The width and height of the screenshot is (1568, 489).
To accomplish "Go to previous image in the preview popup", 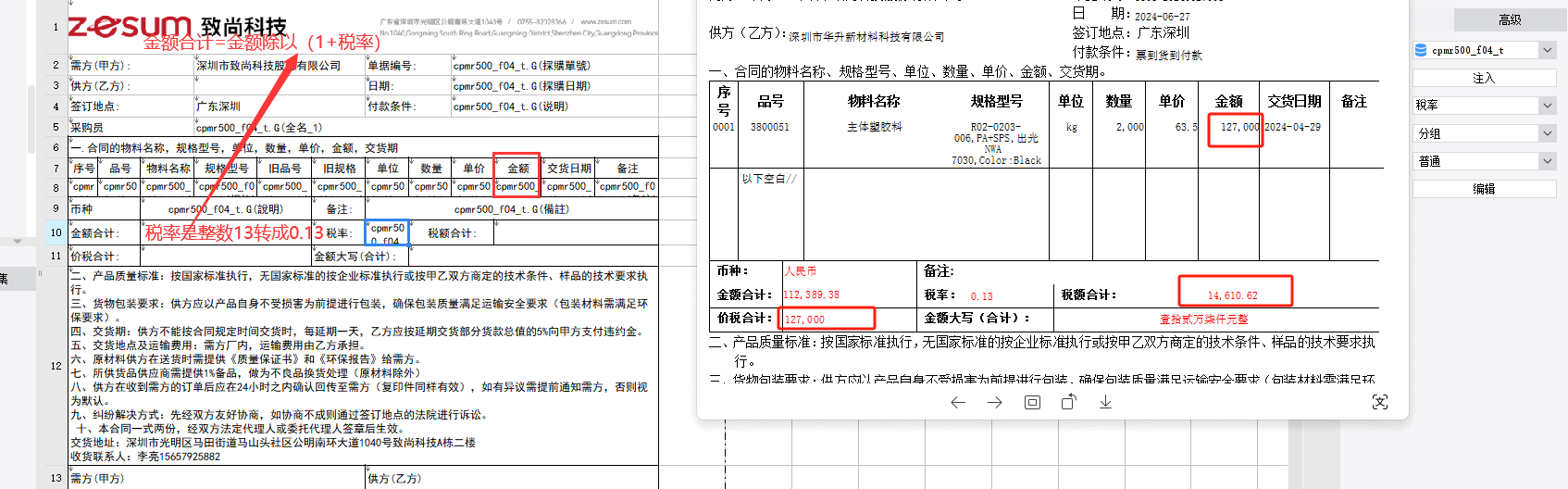I will pyautogui.click(x=958, y=402).
